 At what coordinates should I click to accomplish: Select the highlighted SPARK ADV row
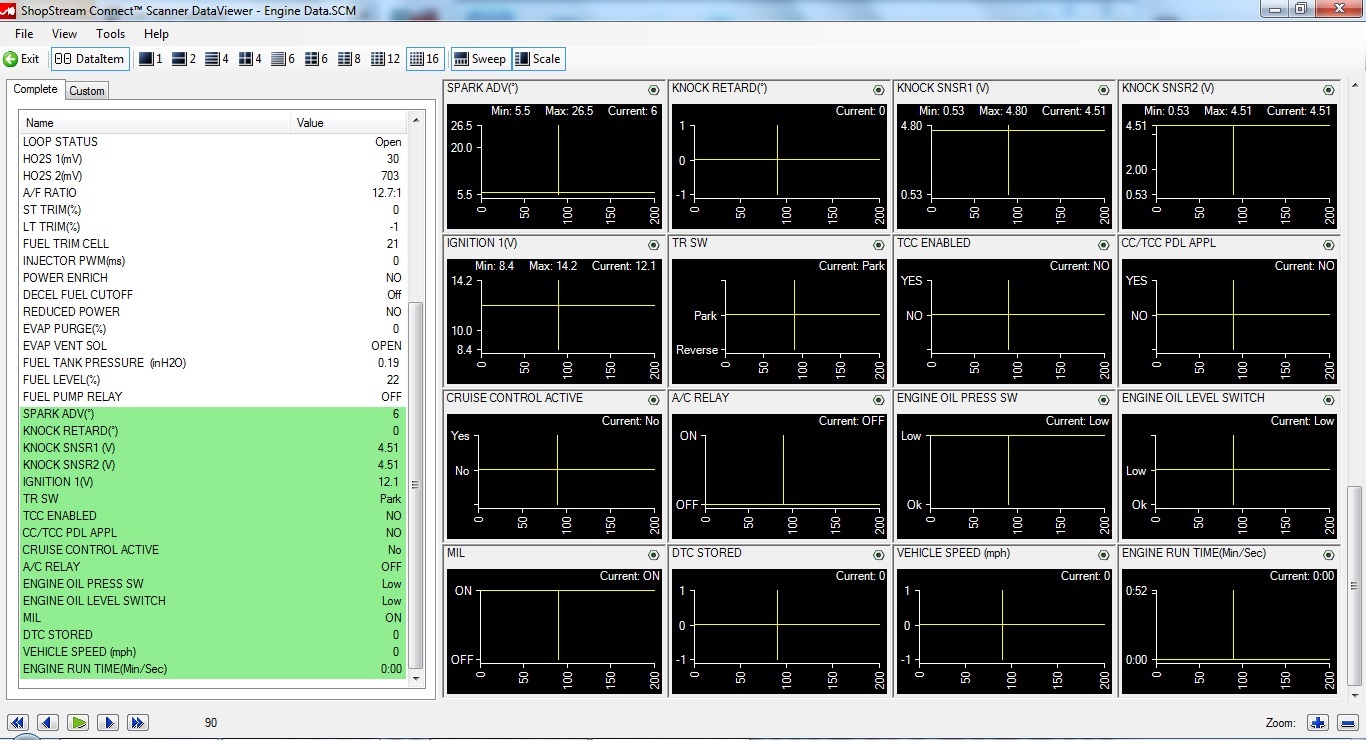point(213,414)
